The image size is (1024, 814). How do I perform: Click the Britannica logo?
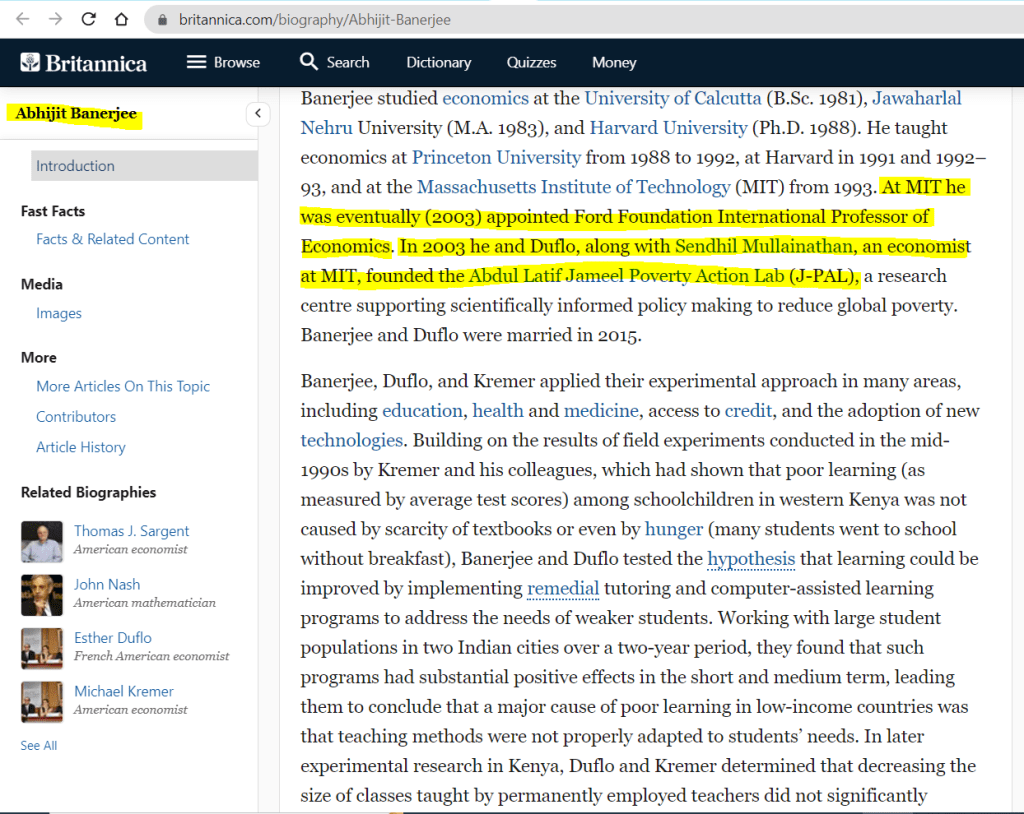tap(84, 63)
